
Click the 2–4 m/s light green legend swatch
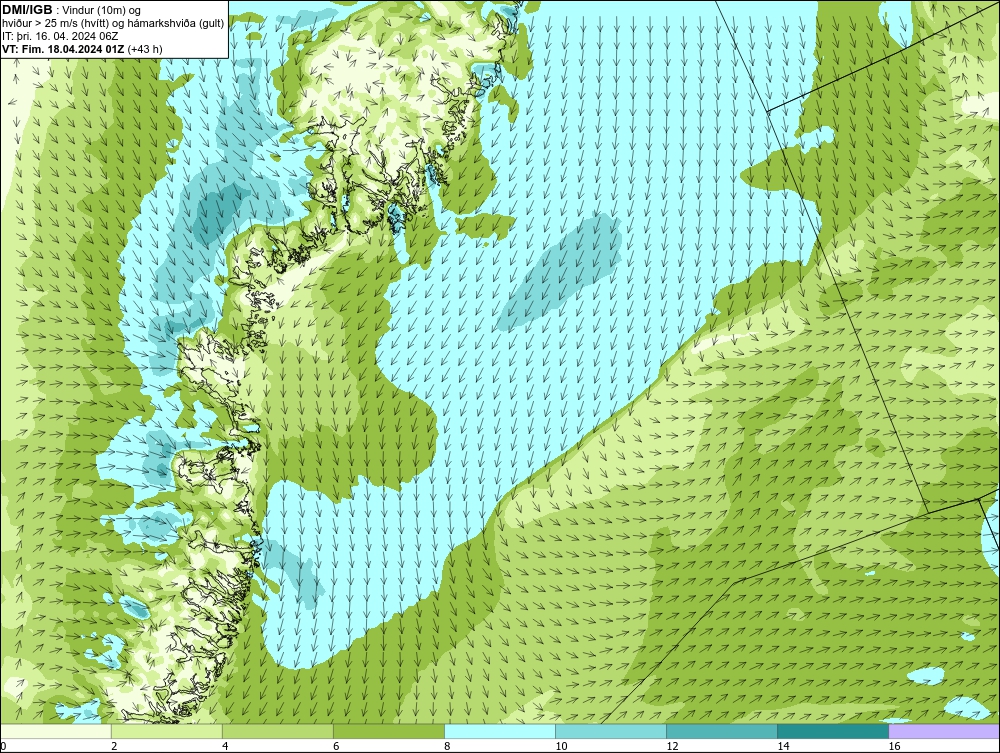166,731
